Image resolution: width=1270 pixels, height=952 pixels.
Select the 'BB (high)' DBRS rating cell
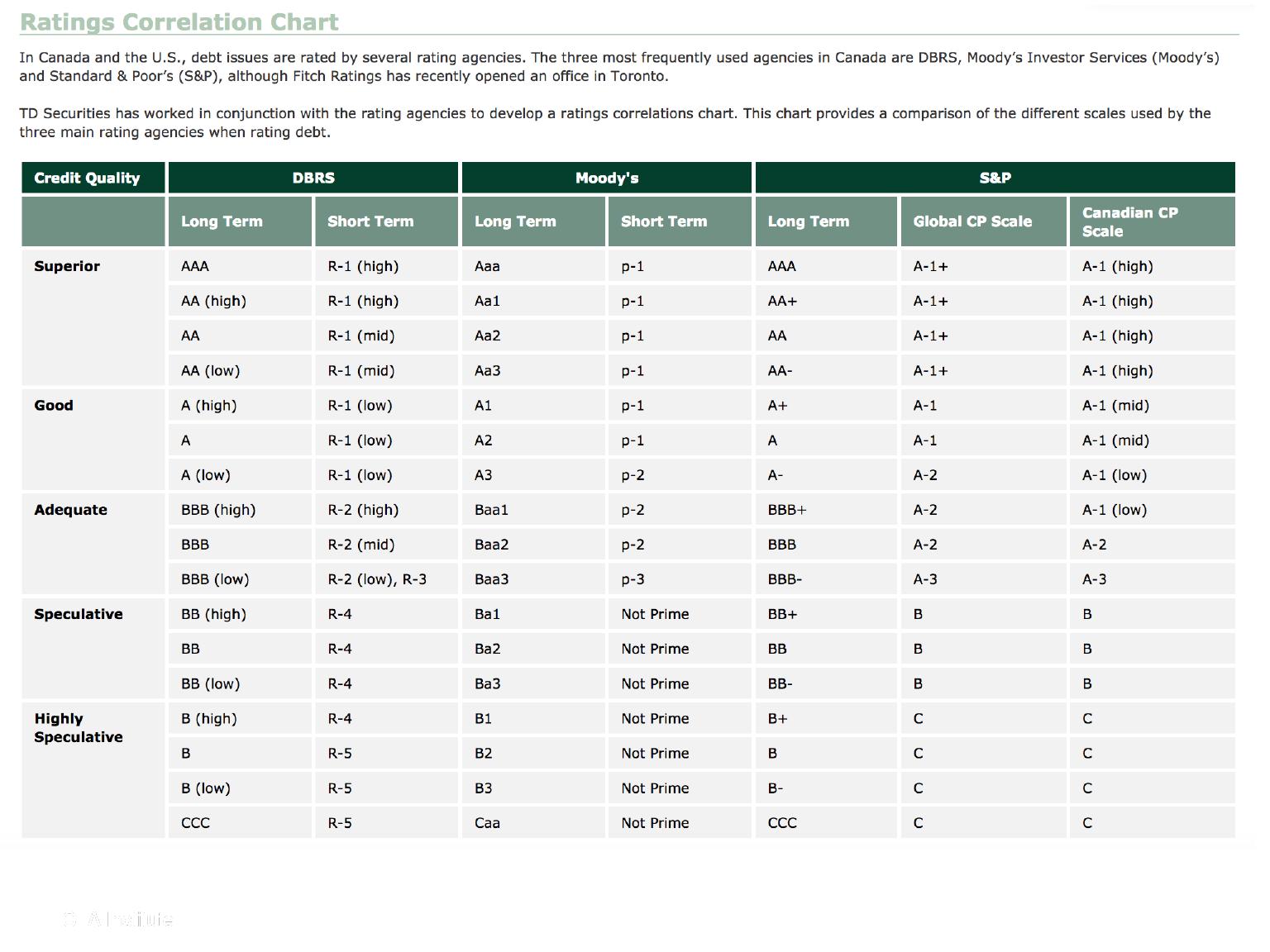pyautogui.click(x=240, y=614)
